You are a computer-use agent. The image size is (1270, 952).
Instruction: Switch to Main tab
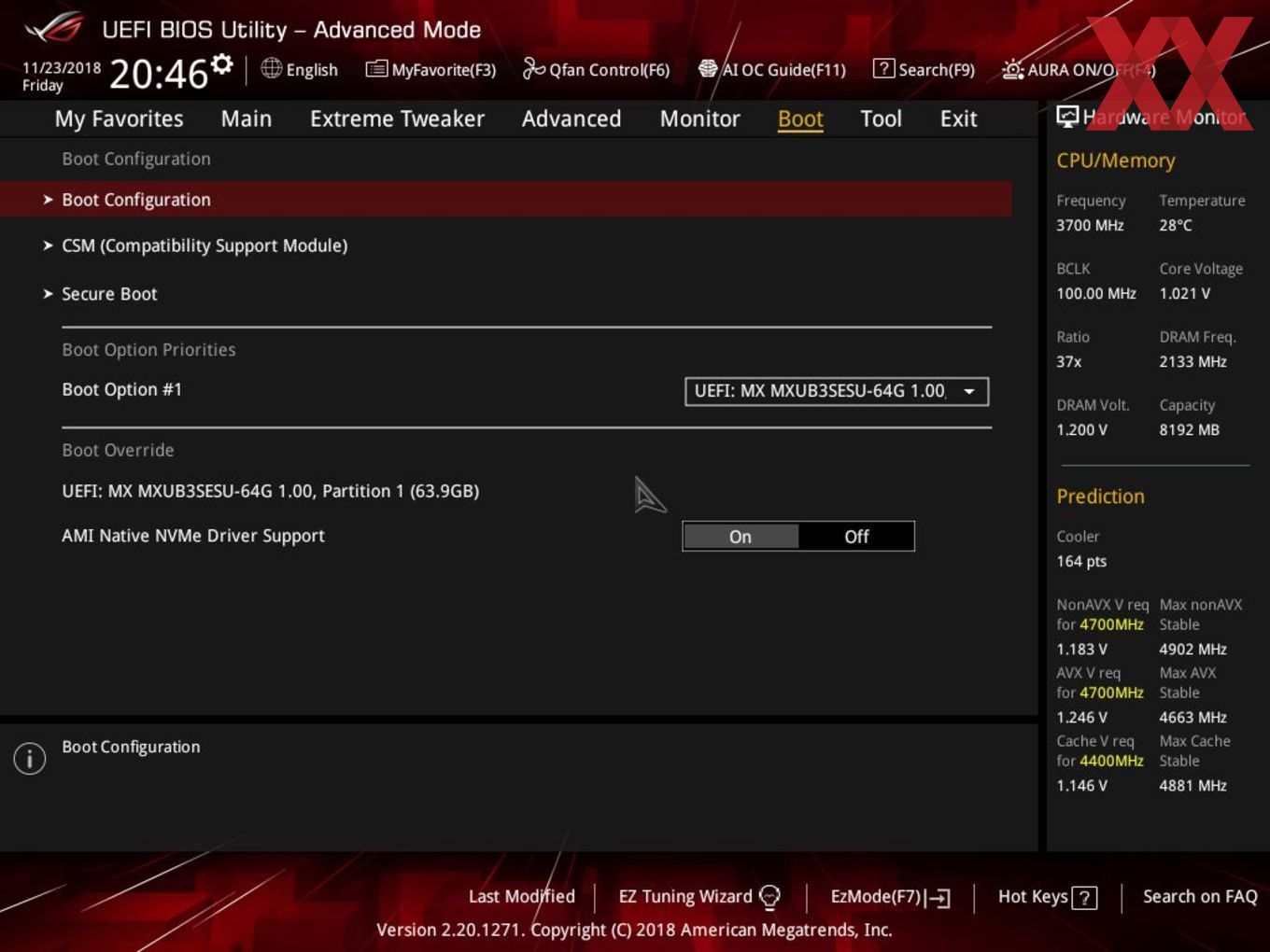247,119
